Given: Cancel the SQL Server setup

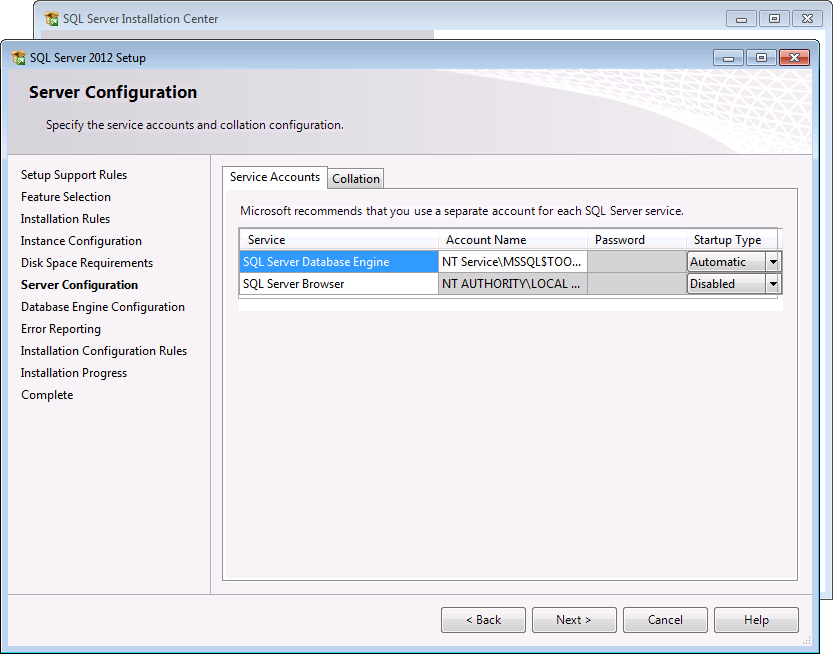Looking at the screenshot, I should (665, 620).
